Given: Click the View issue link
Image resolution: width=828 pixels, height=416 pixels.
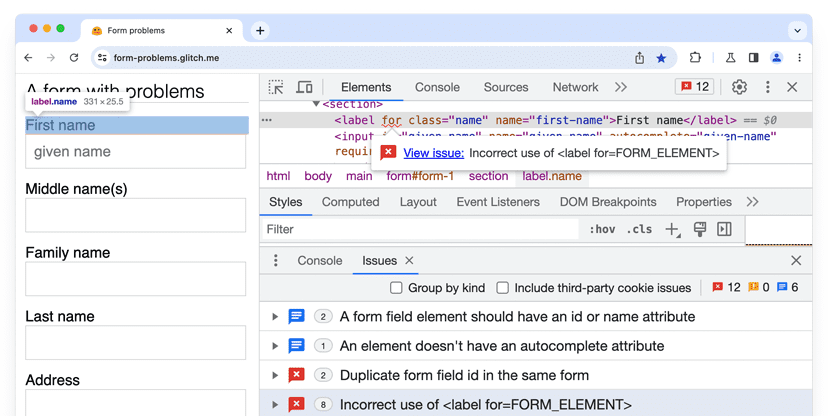Looking at the screenshot, I should [x=433, y=153].
